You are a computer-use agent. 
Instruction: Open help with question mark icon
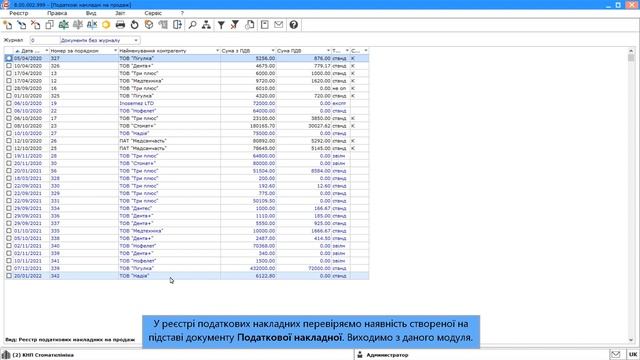pyautogui.click(x=293, y=25)
